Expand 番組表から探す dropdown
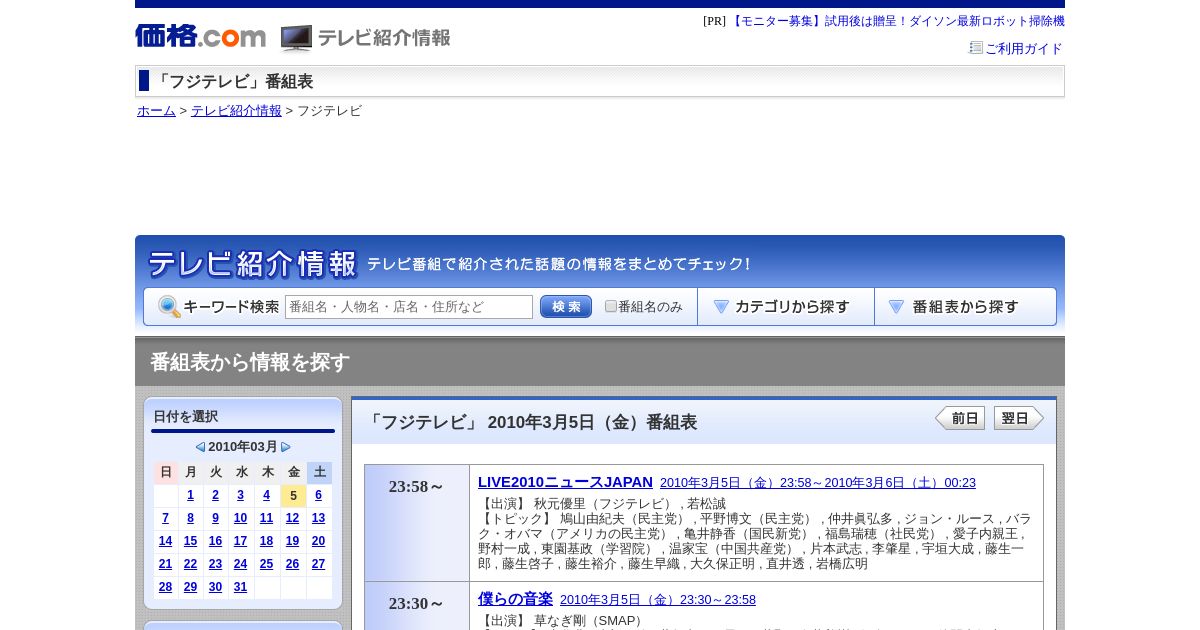The image size is (1200, 630). point(965,307)
